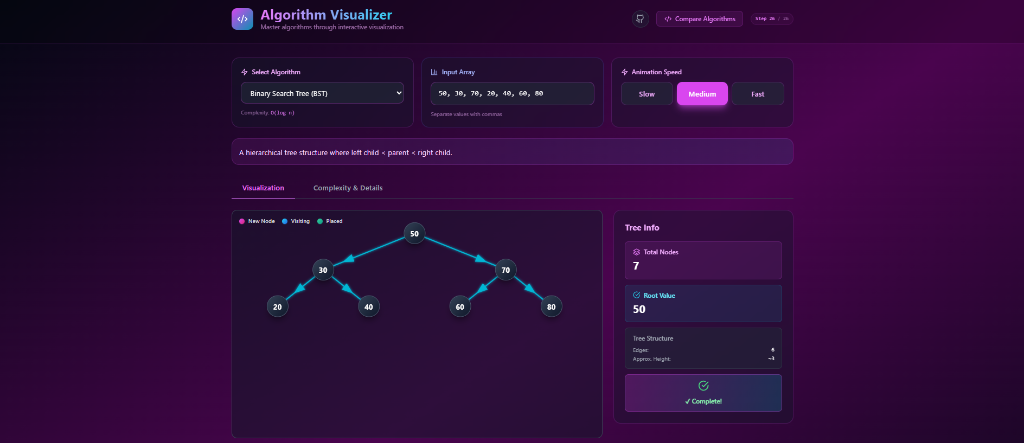Image resolution: width=1024 pixels, height=443 pixels.
Task: Click the pink New Node legend dot
Action: click(x=242, y=222)
